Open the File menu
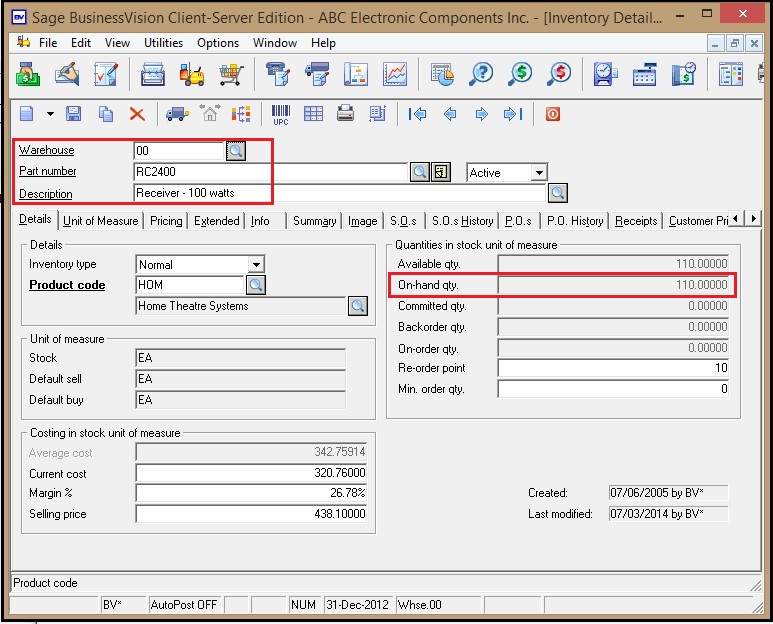Screen dimensions: 773x624 point(48,43)
